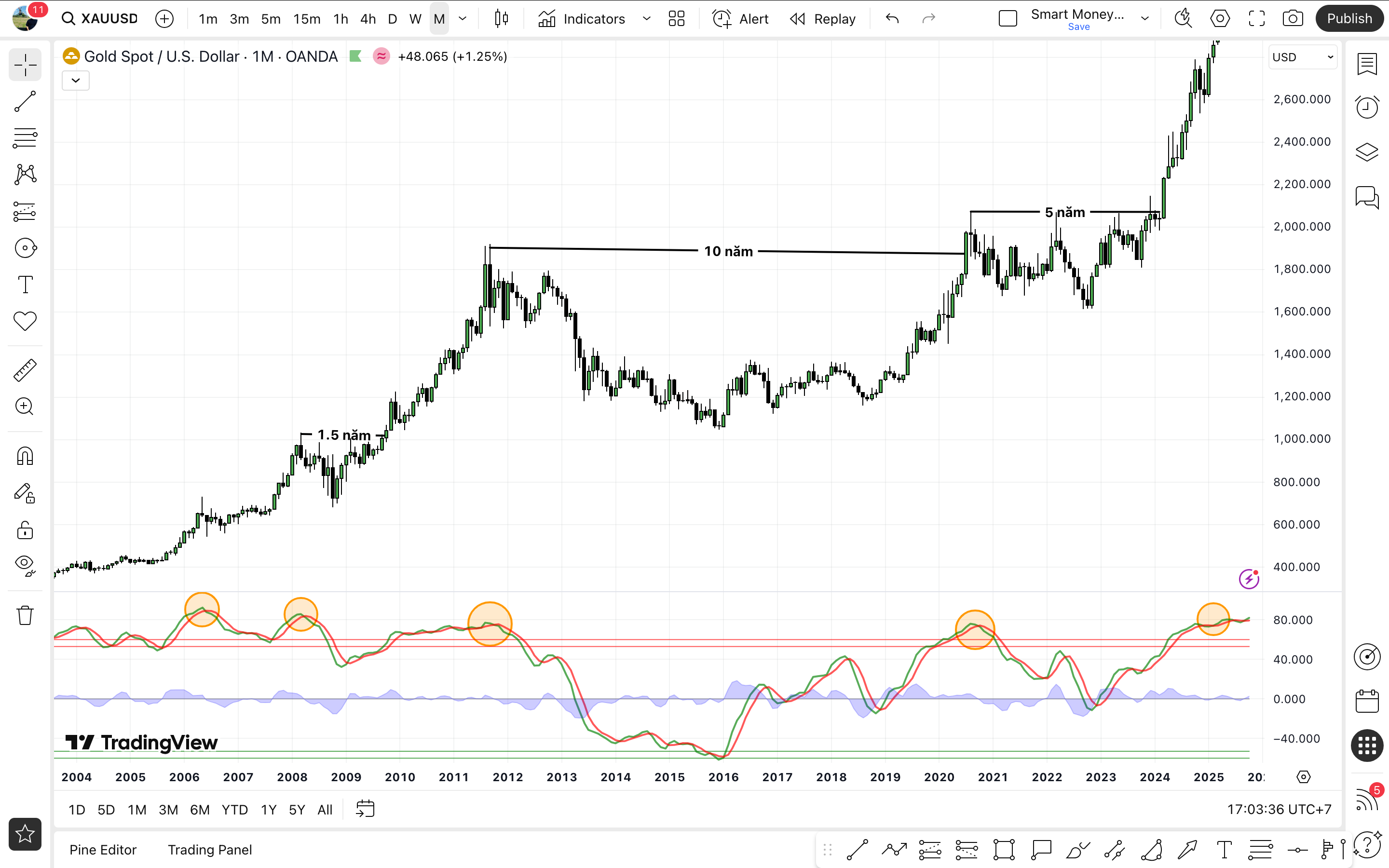Click the XAUUSD symbol search field
This screenshot has width=1389, height=868.
(x=109, y=18)
